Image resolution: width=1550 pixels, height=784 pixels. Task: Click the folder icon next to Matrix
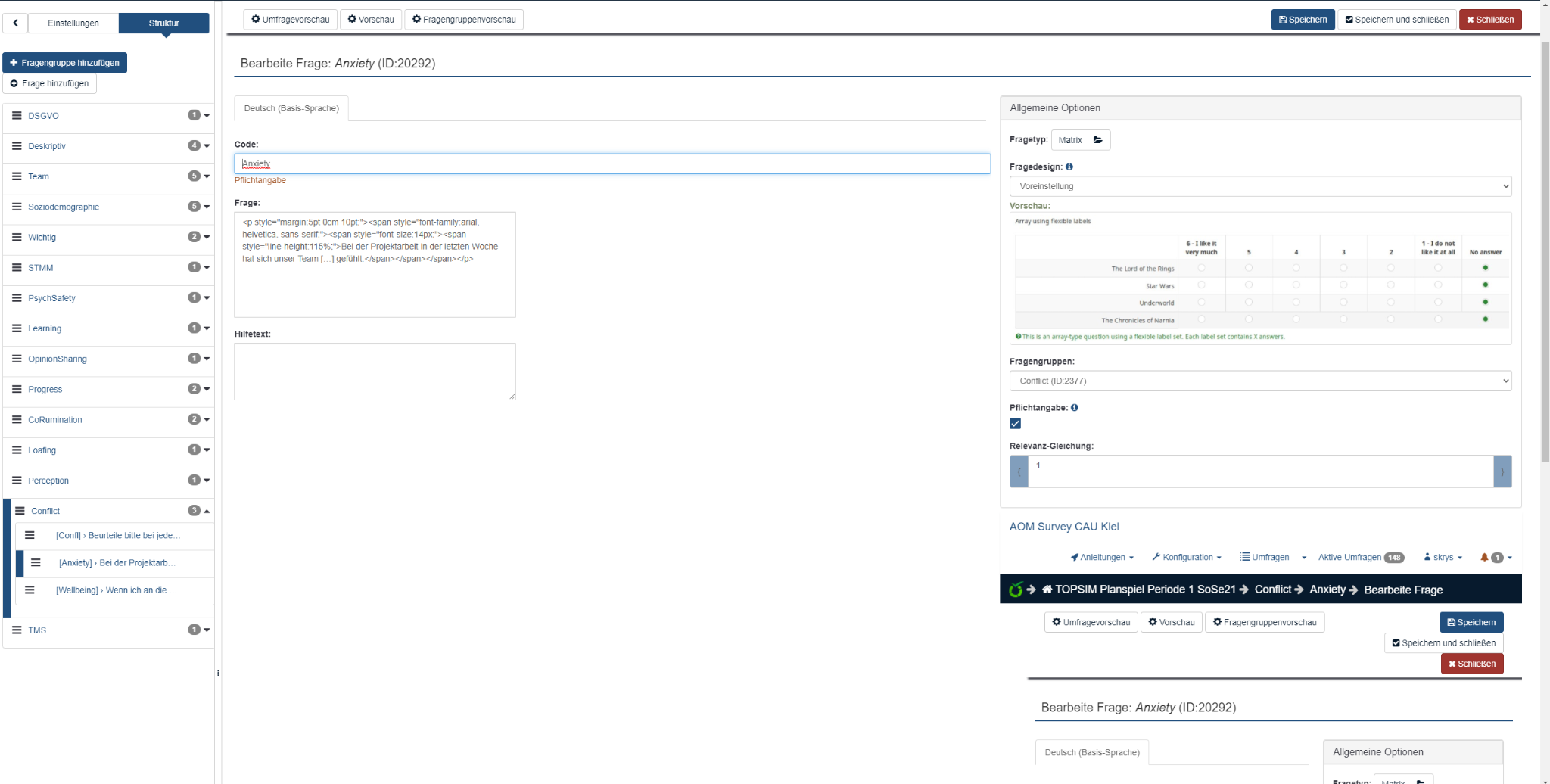click(x=1097, y=140)
